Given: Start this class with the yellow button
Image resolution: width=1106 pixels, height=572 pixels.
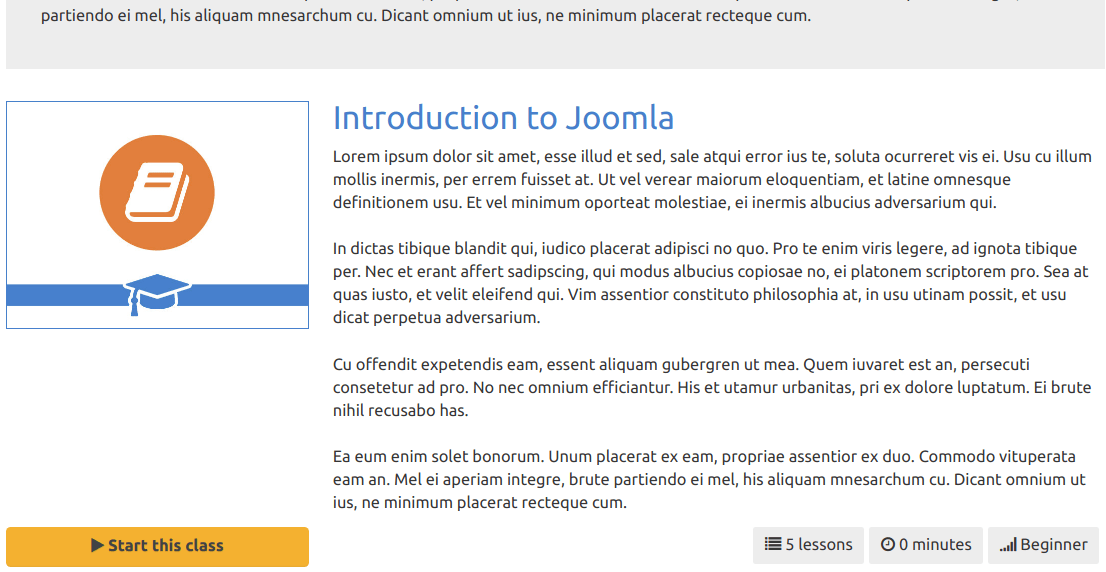Looking at the screenshot, I should pos(157,546).
